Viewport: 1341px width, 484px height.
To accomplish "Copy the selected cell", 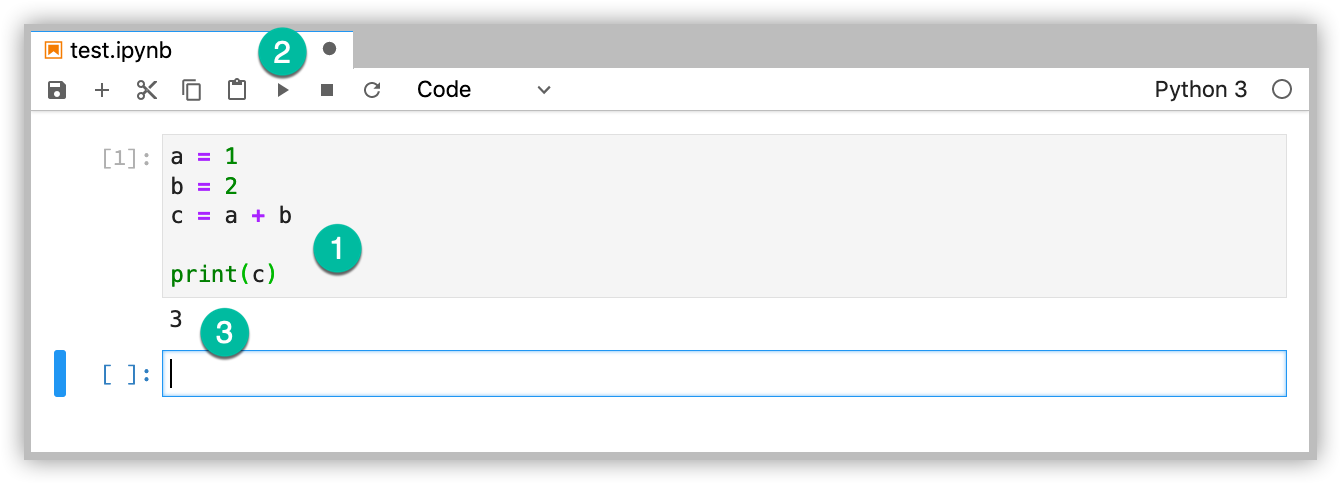I will coord(191,90).
